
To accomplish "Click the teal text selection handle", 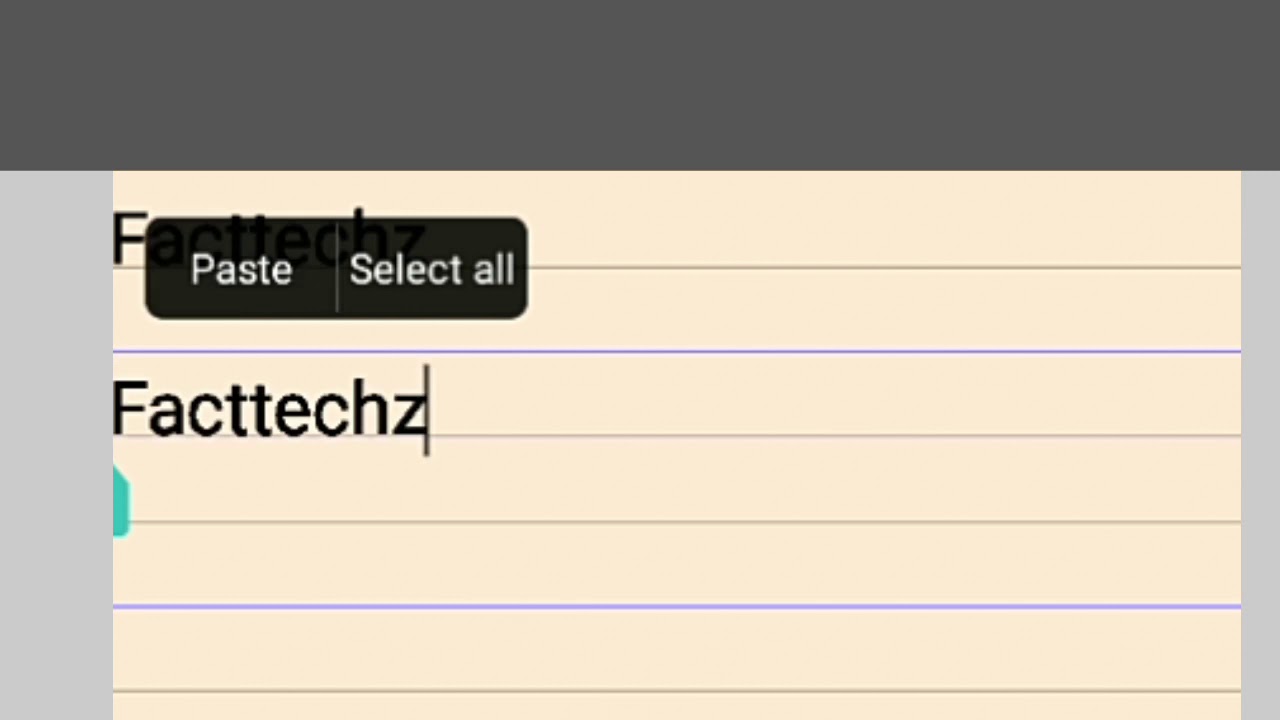I will 121,503.
